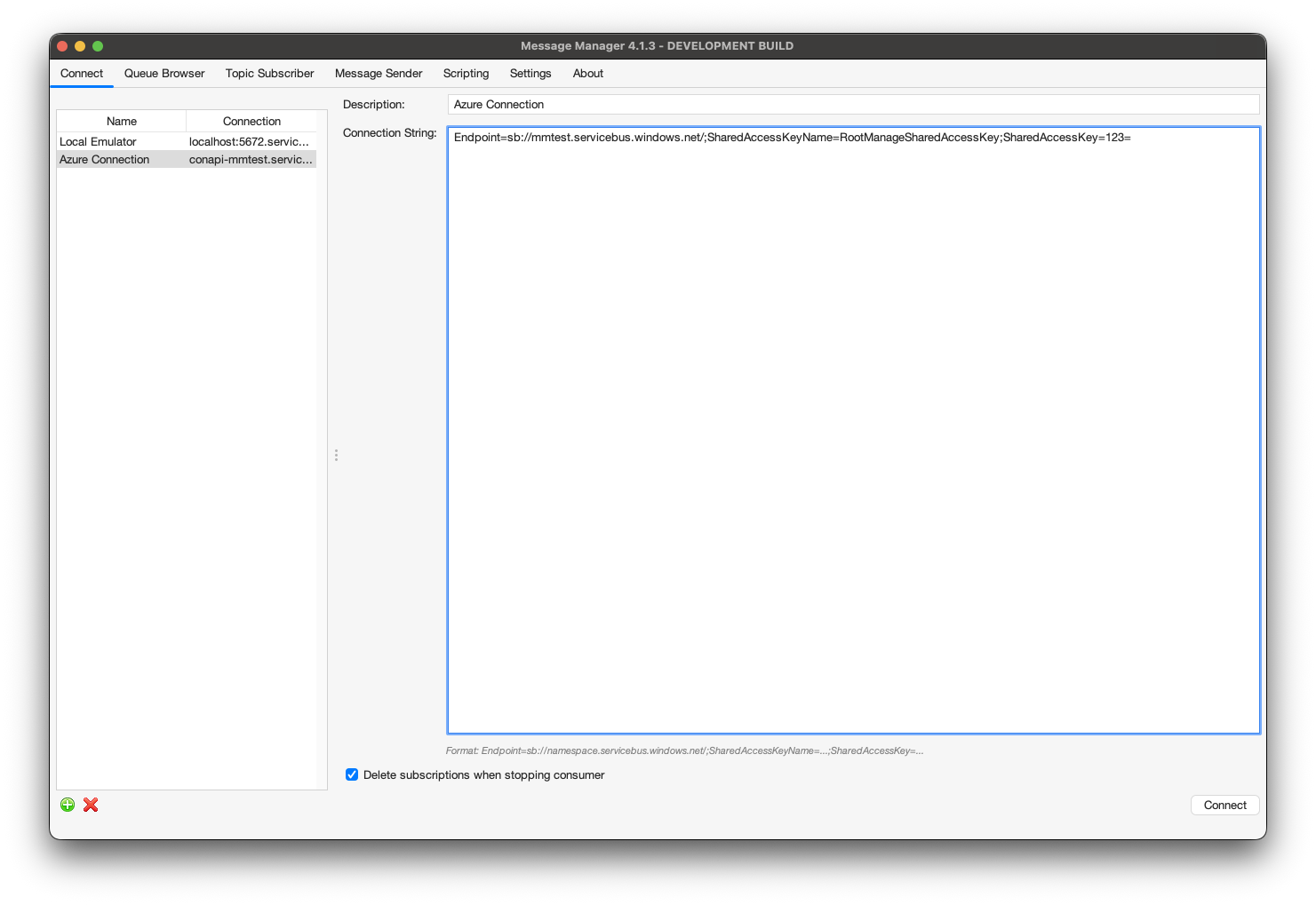This screenshot has height=905, width=1316.
Task: Click the truncated conapi-mmtest connection text
Action: pyautogui.click(x=250, y=159)
